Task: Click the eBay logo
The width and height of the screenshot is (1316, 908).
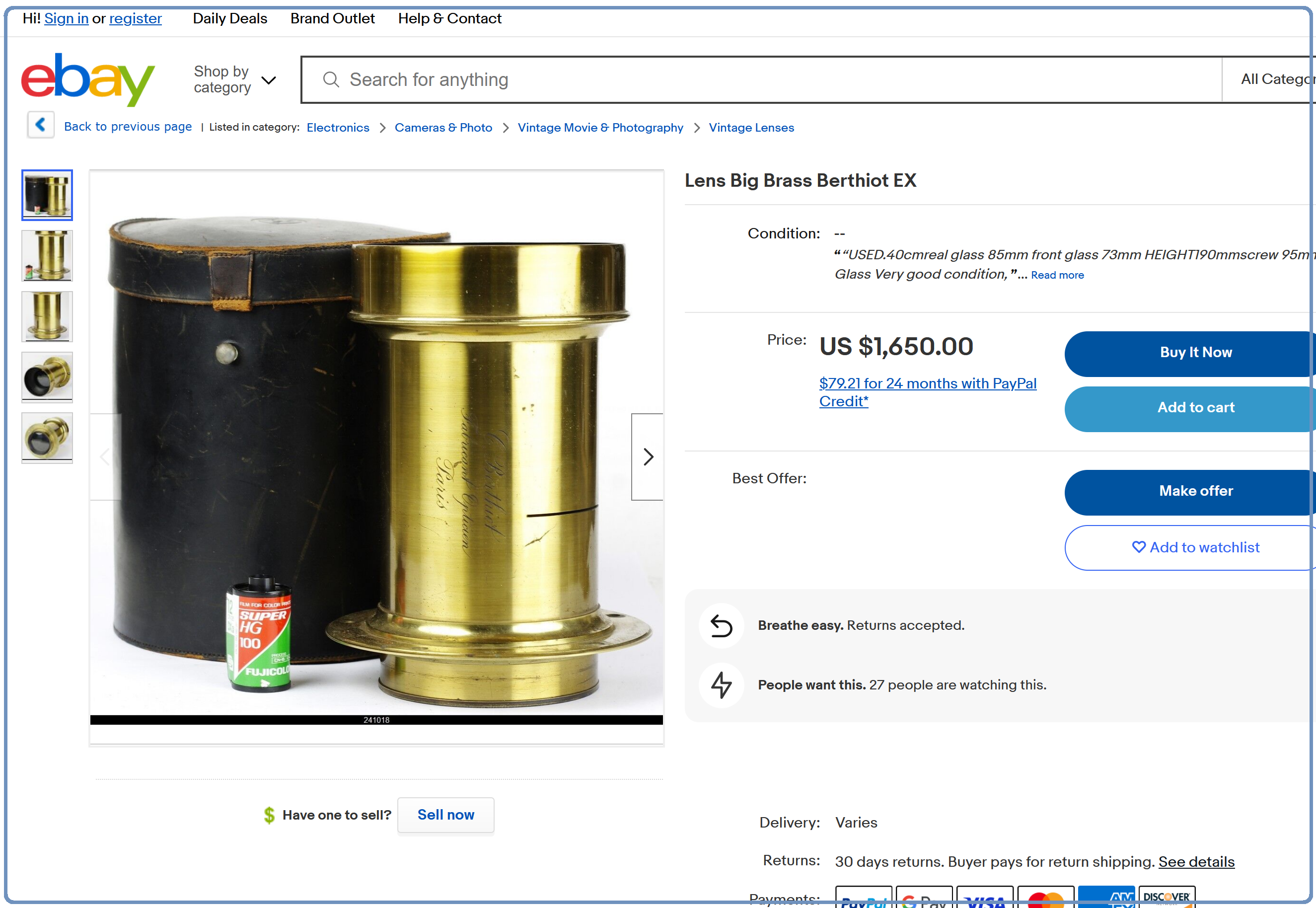Action: pyautogui.click(x=87, y=79)
